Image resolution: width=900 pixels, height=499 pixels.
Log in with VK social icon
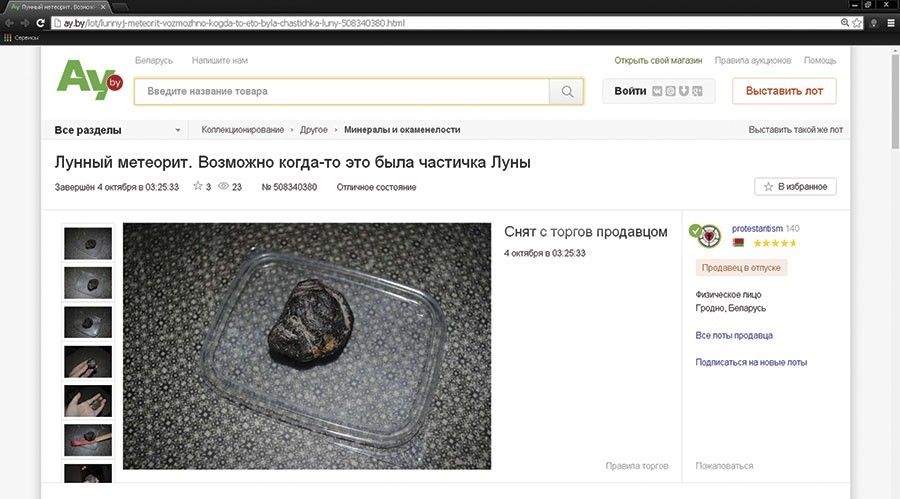tap(657, 91)
